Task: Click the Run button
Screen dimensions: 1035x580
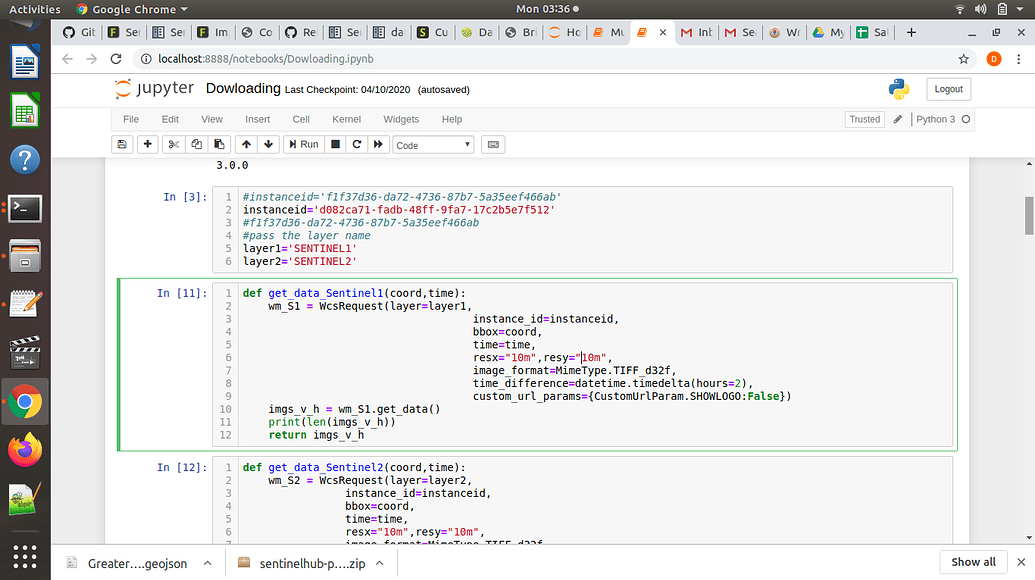Action: [x=303, y=145]
